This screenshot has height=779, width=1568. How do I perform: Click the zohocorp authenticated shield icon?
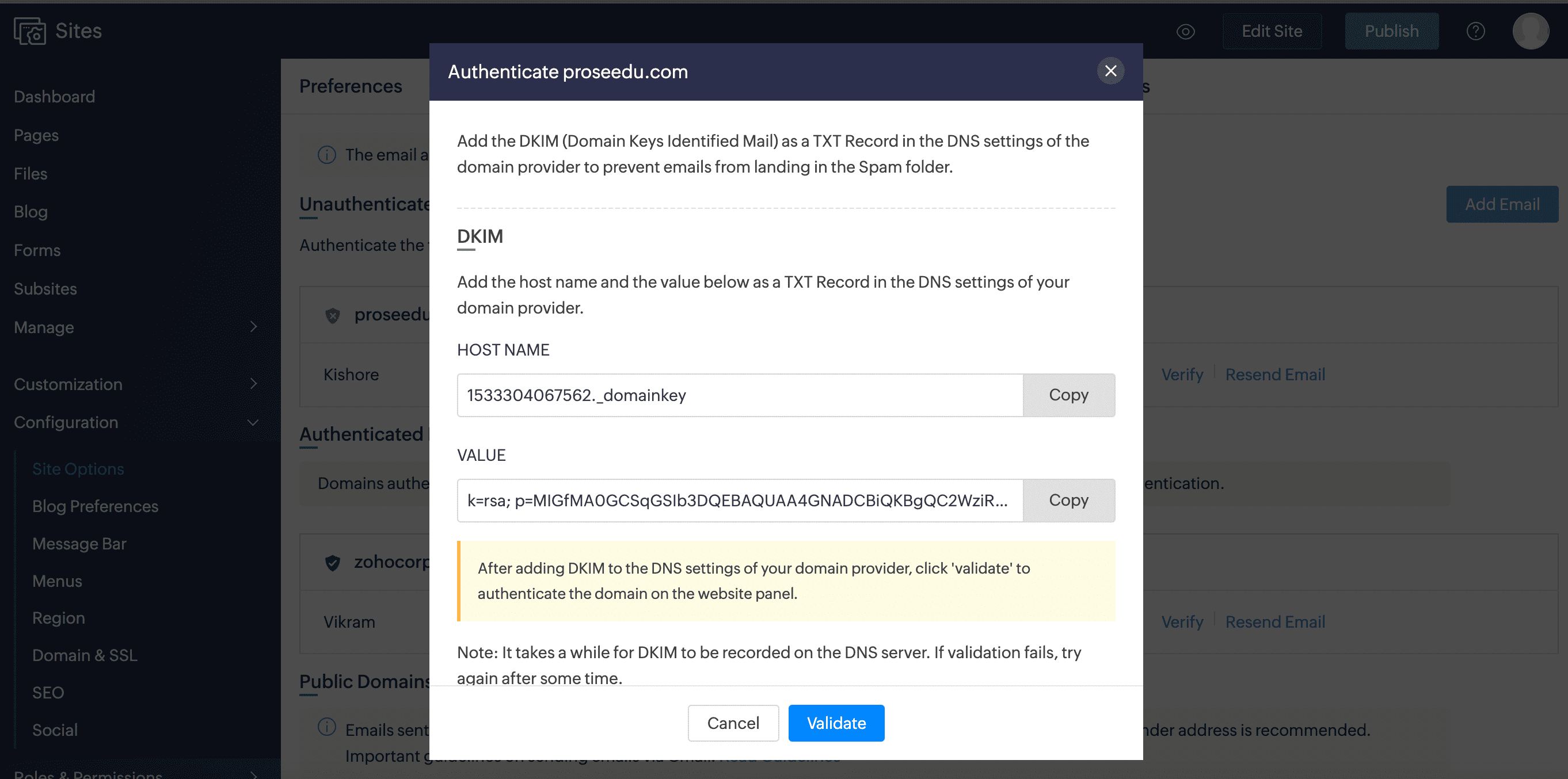pos(332,562)
